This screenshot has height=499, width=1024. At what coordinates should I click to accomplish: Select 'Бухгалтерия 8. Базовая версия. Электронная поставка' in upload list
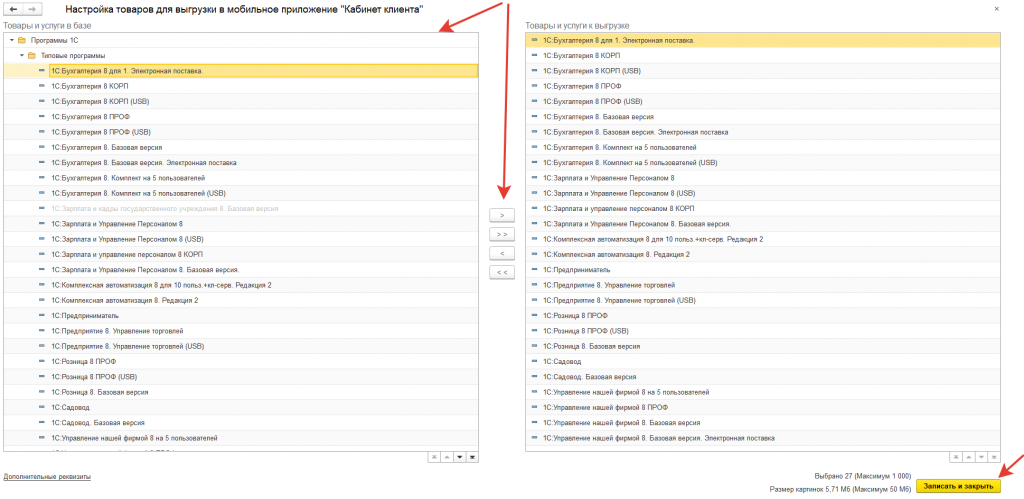coord(763,133)
